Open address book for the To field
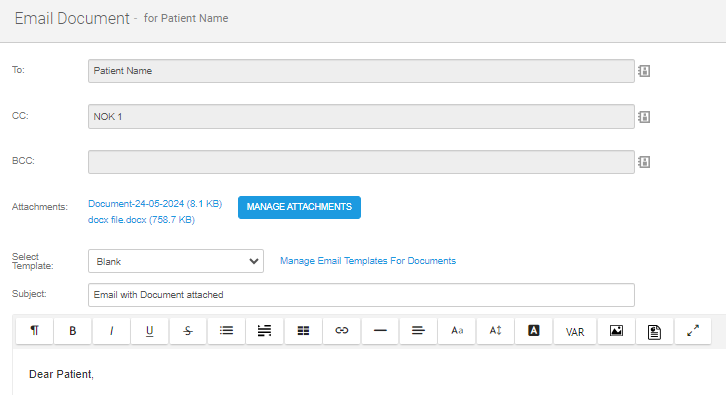Screen dimensions: 726x395 click(644, 71)
